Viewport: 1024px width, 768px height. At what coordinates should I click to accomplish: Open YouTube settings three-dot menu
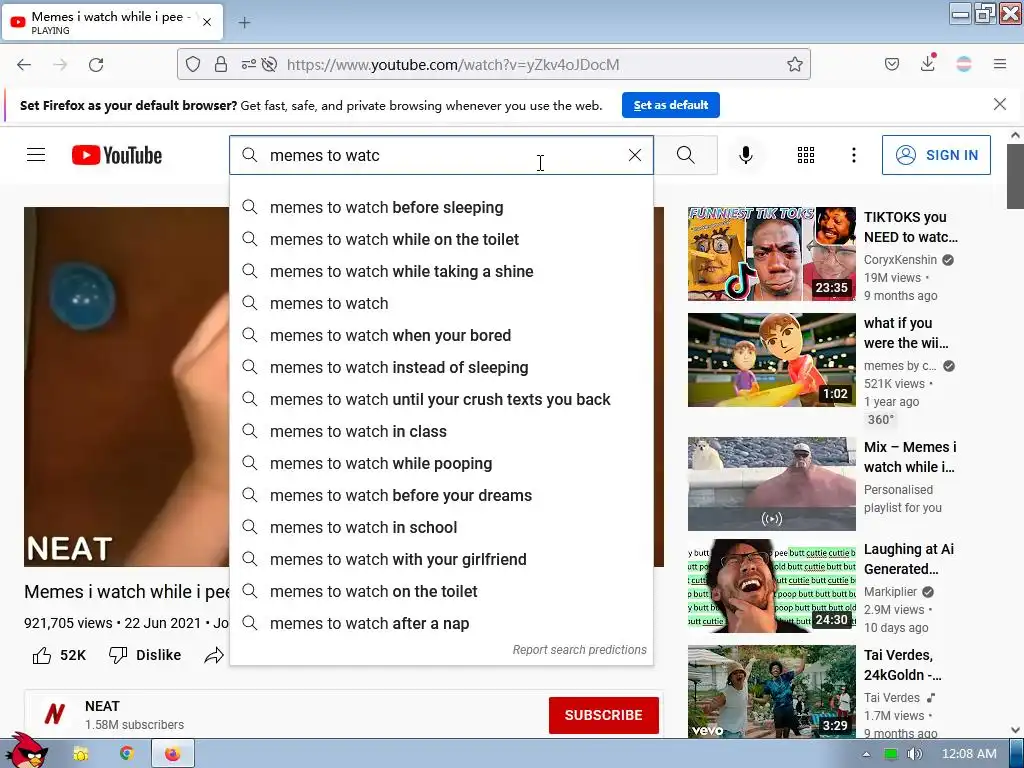coord(854,155)
